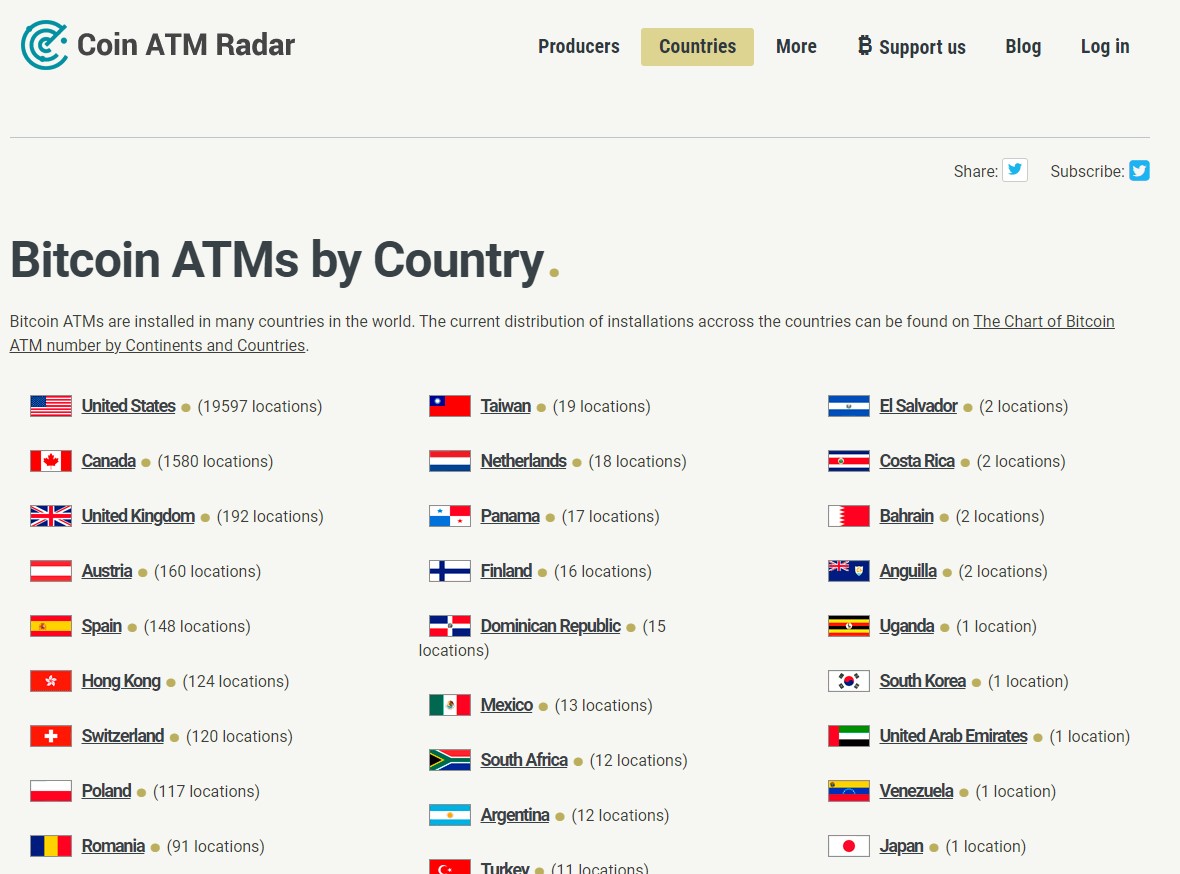The height and width of the screenshot is (874, 1180).
Task: Click the Poland flag icon
Action: tap(51, 790)
